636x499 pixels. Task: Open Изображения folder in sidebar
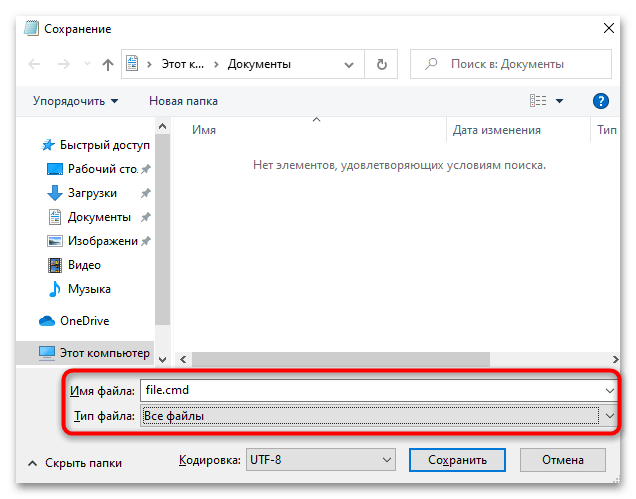pyautogui.click(x=103, y=241)
